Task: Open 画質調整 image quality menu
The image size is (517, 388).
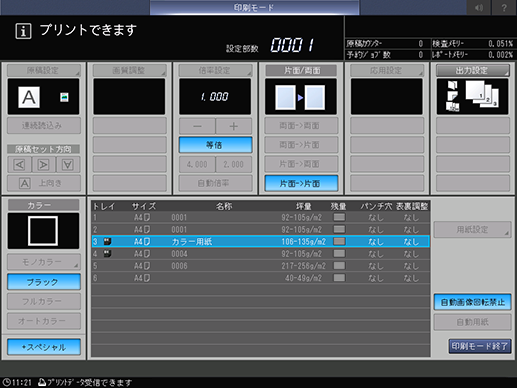Action: (129, 70)
